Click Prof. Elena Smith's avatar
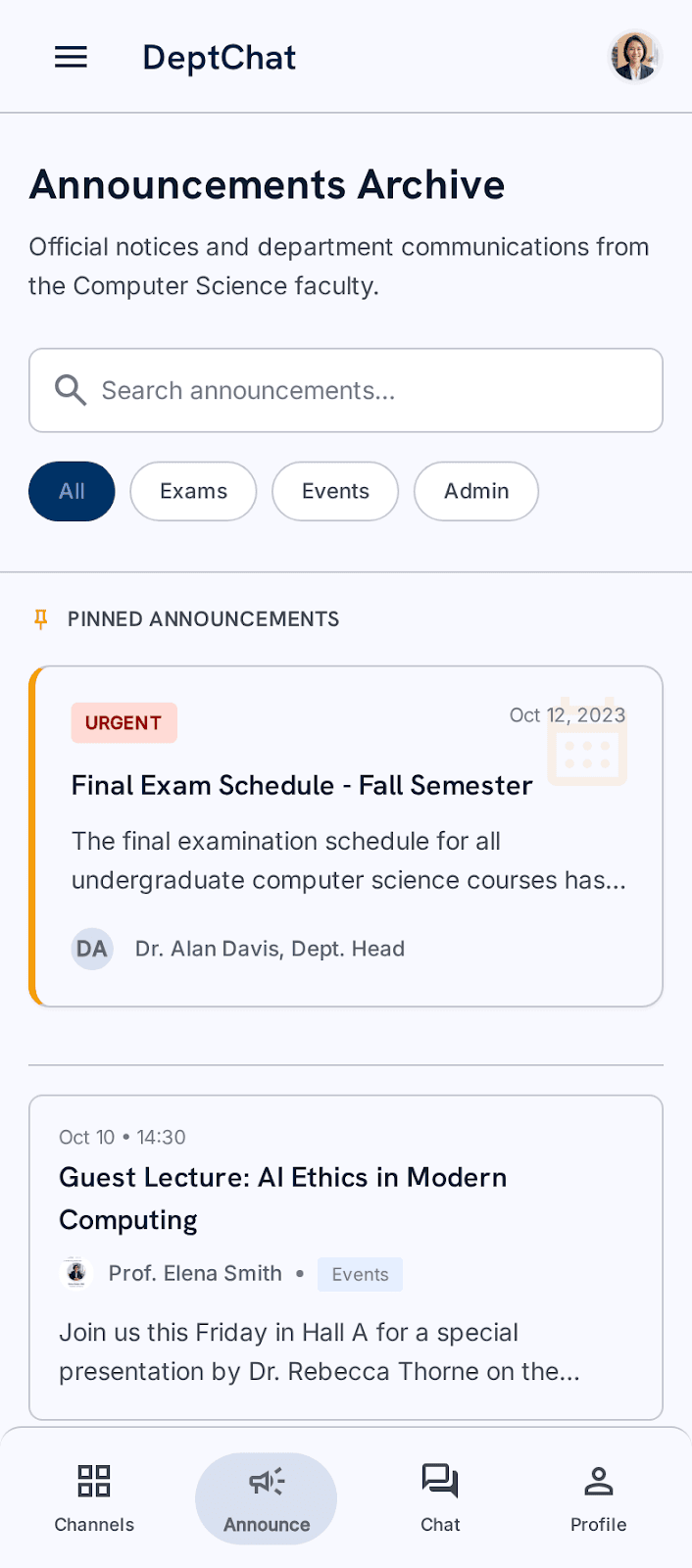The width and height of the screenshot is (692, 1568). click(x=75, y=1273)
